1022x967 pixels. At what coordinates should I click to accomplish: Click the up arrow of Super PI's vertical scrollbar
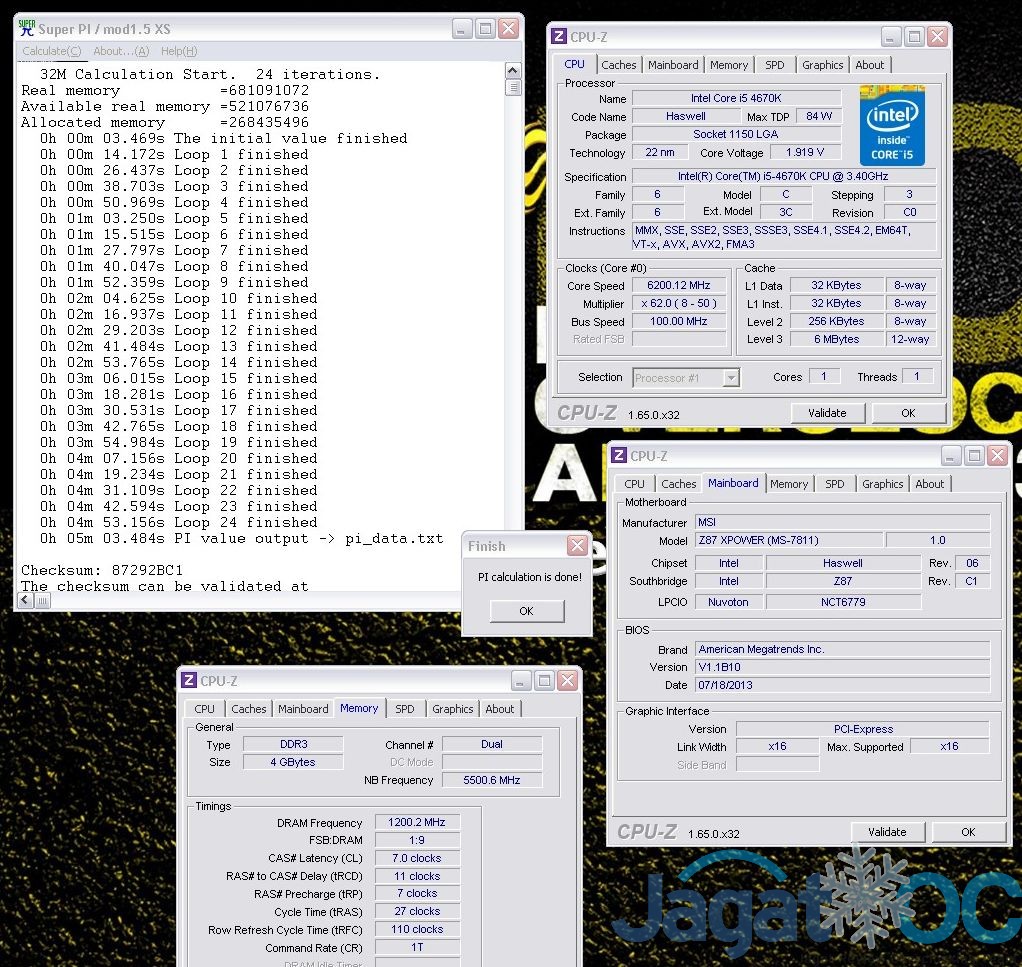(513, 72)
